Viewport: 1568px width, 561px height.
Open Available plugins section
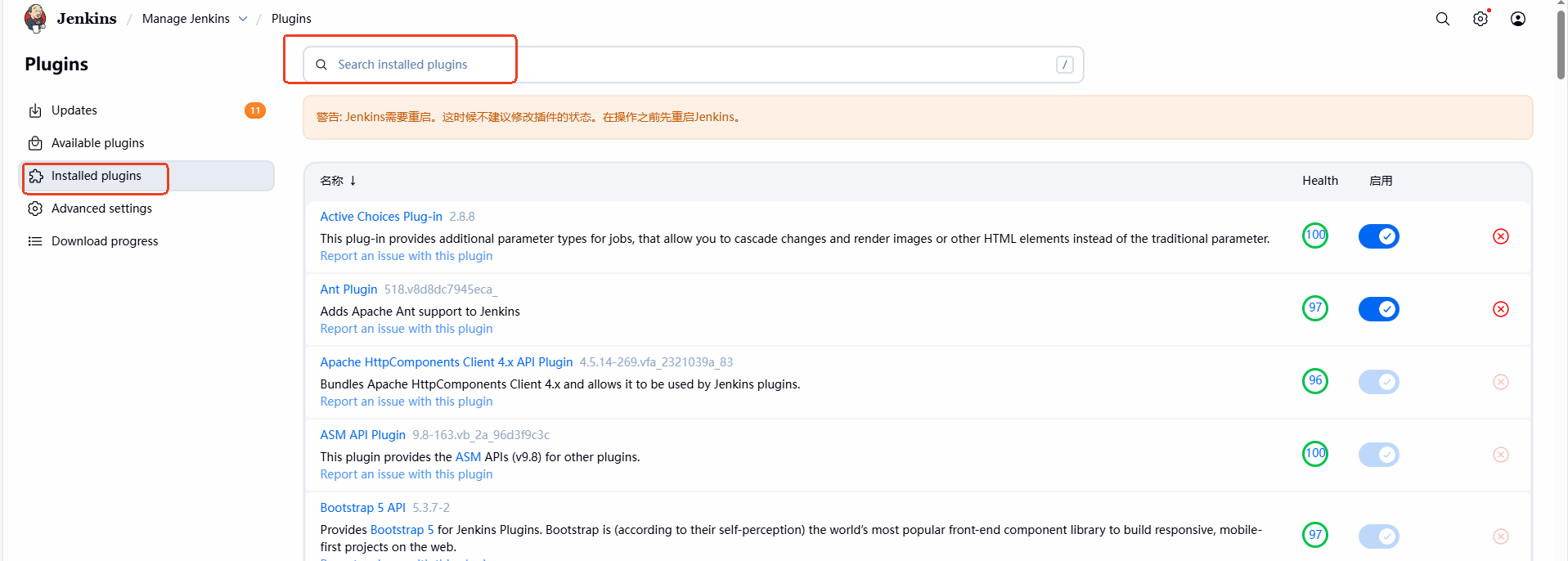pyautogui.click(x=147, y=143)
